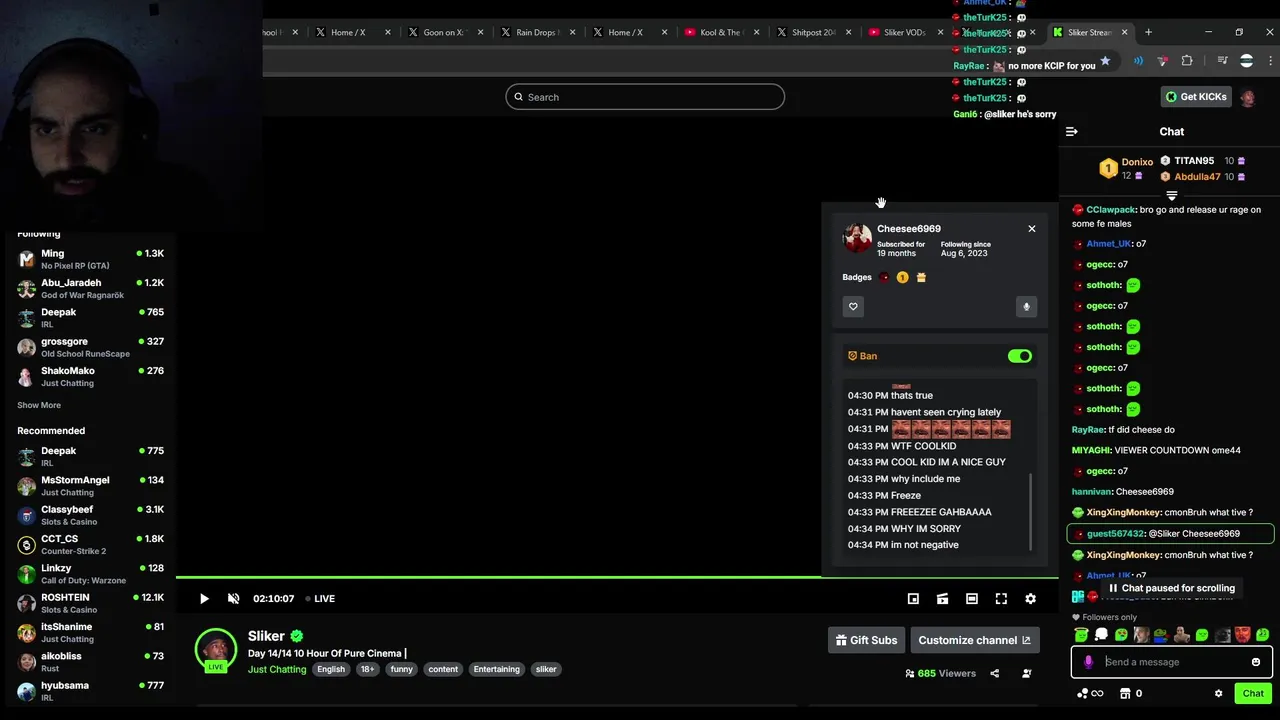Open emoji picker in chat input
Viewport: 1280px width, 720px height.
[x=1256, y=662]
